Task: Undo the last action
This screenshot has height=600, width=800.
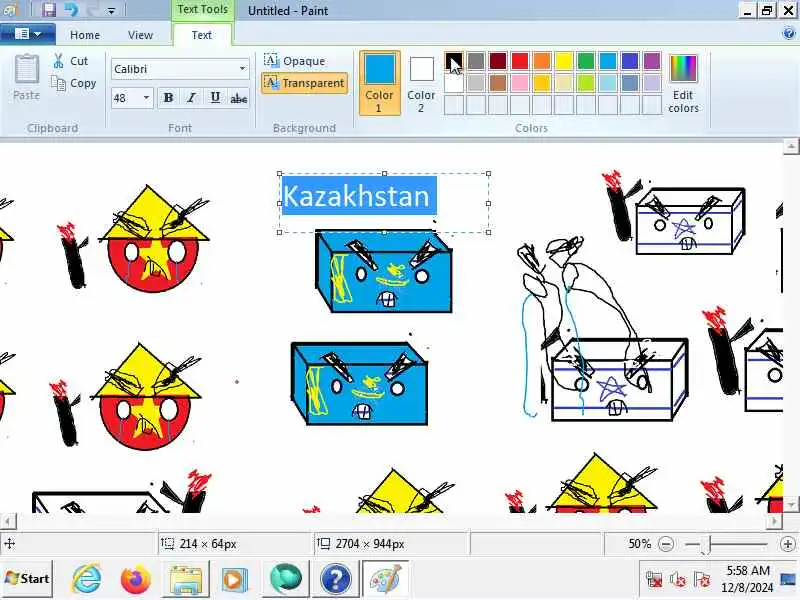Action: [71, 10]
